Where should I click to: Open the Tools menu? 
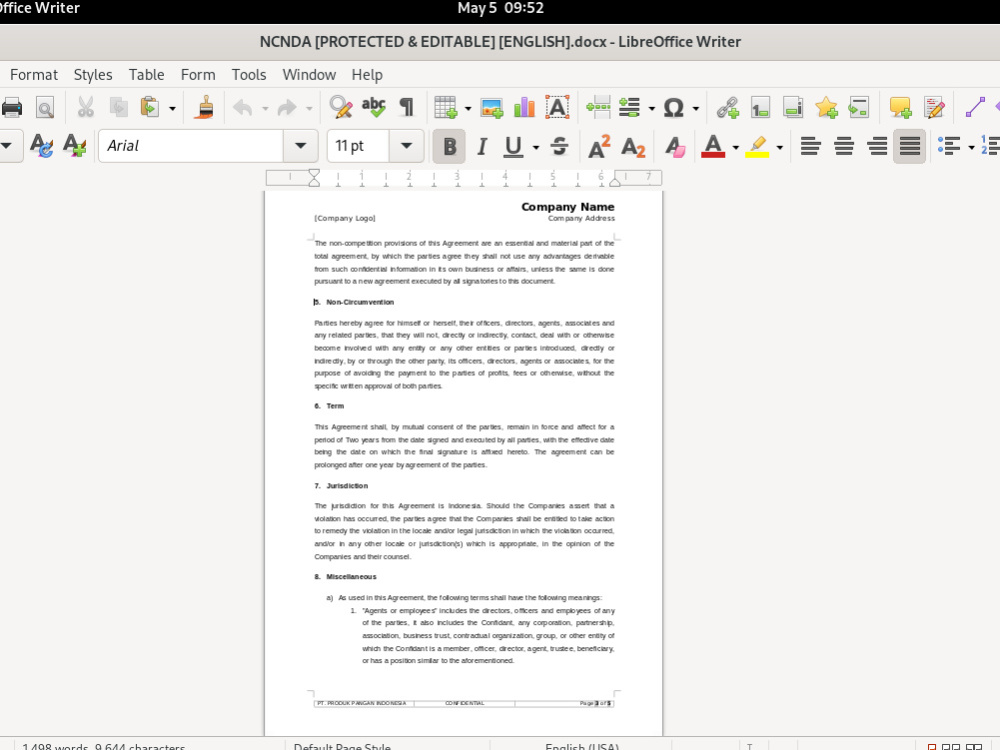click(249, 75)
